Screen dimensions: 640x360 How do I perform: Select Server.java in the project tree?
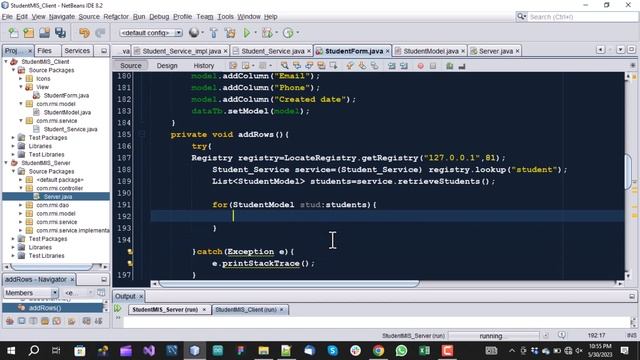(x=58, y=197)
